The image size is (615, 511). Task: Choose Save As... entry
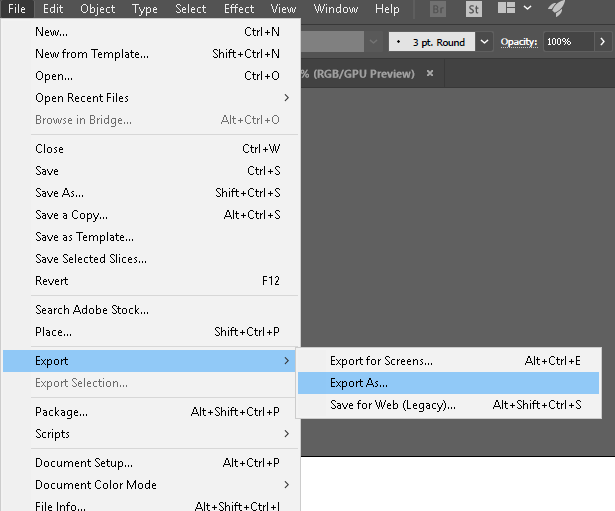coord(150,193)
